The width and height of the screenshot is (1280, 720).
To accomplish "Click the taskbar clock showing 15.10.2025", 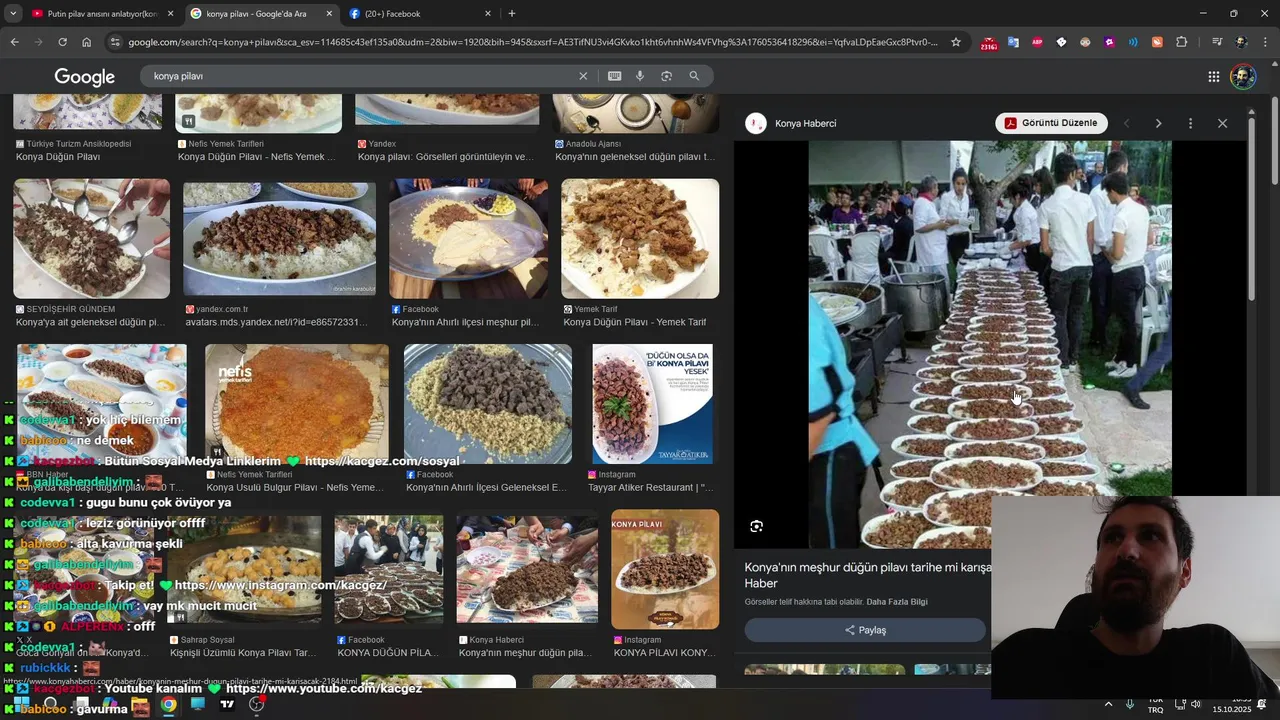I will tap(1232, 705).
